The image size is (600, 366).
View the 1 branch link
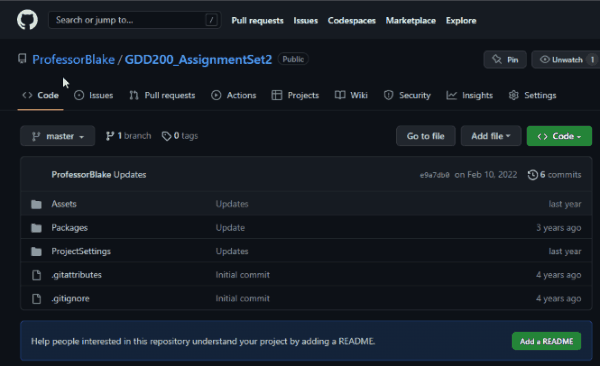[x=128, y=136]
